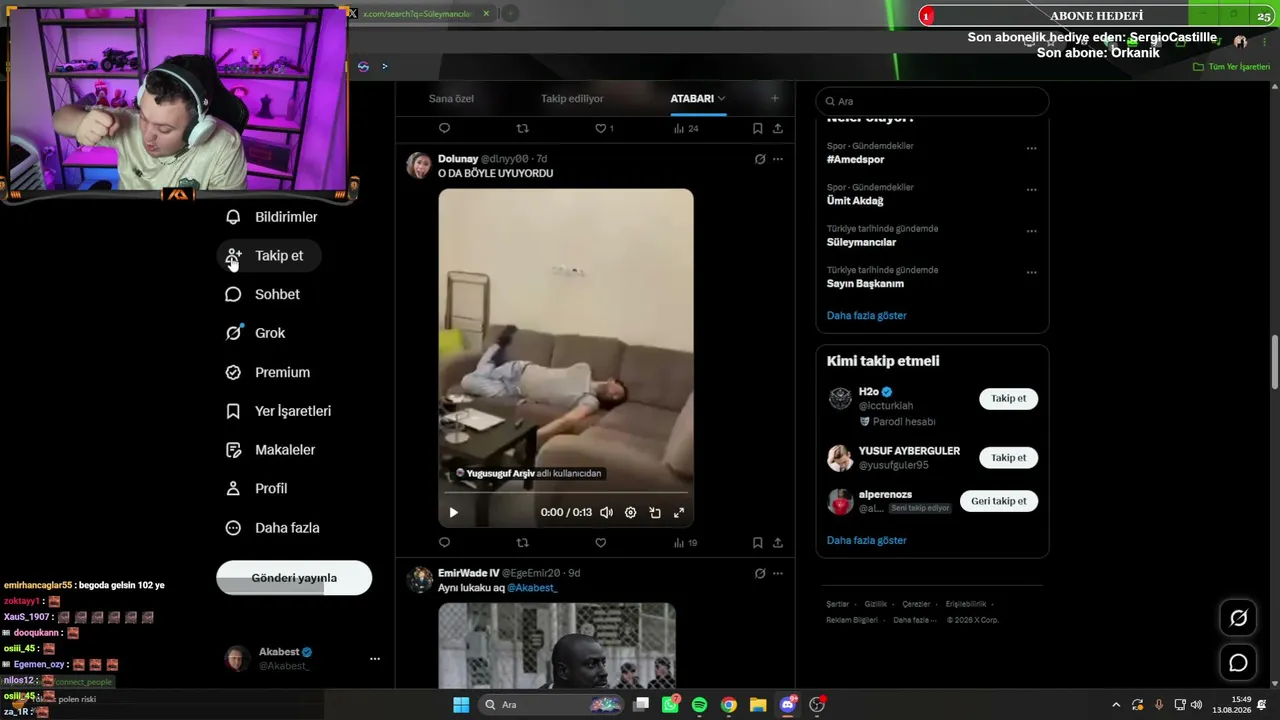
Task: Open floating messages chat button
Action: tap(1238, 663)
